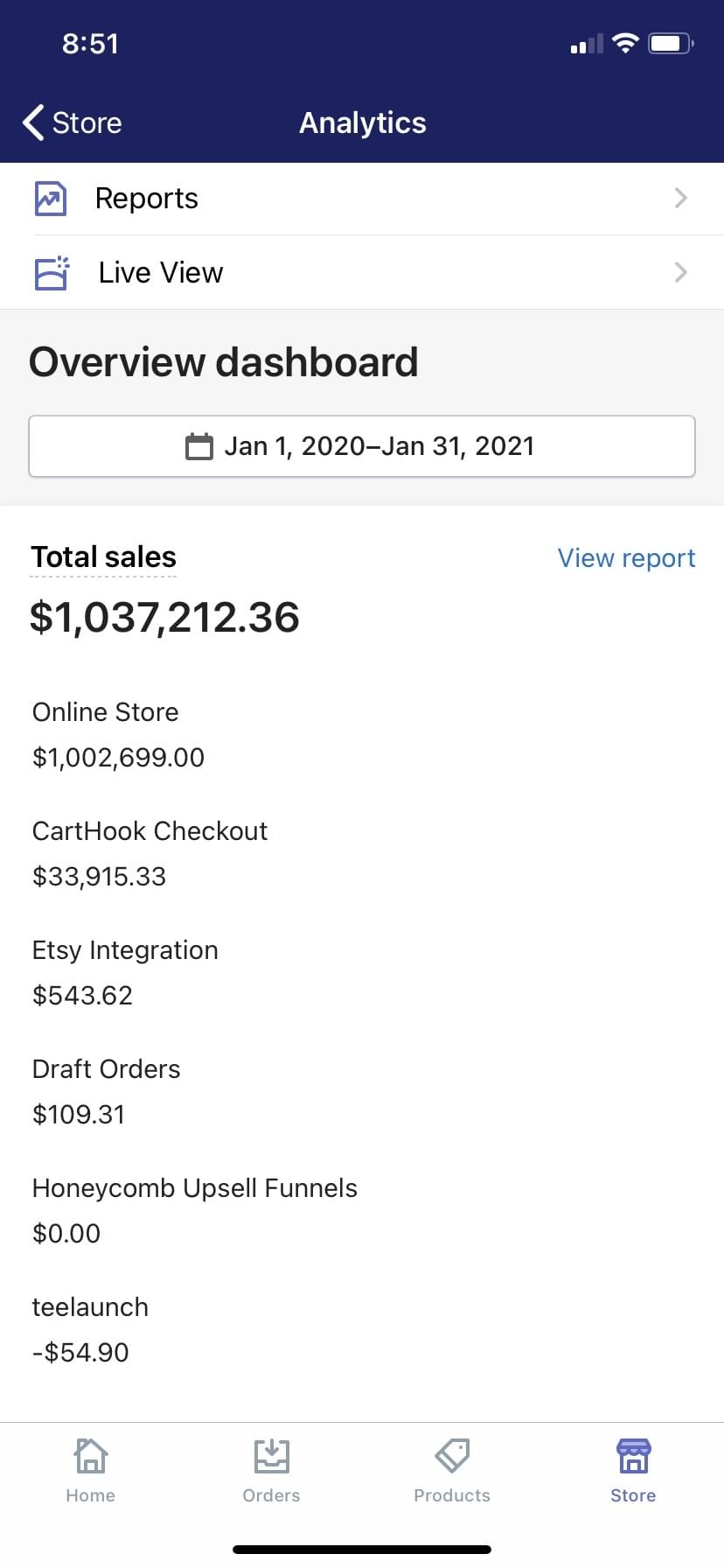Tap the Online Store sales entry
Viewport: 724px width, 1568px height.
118,735
